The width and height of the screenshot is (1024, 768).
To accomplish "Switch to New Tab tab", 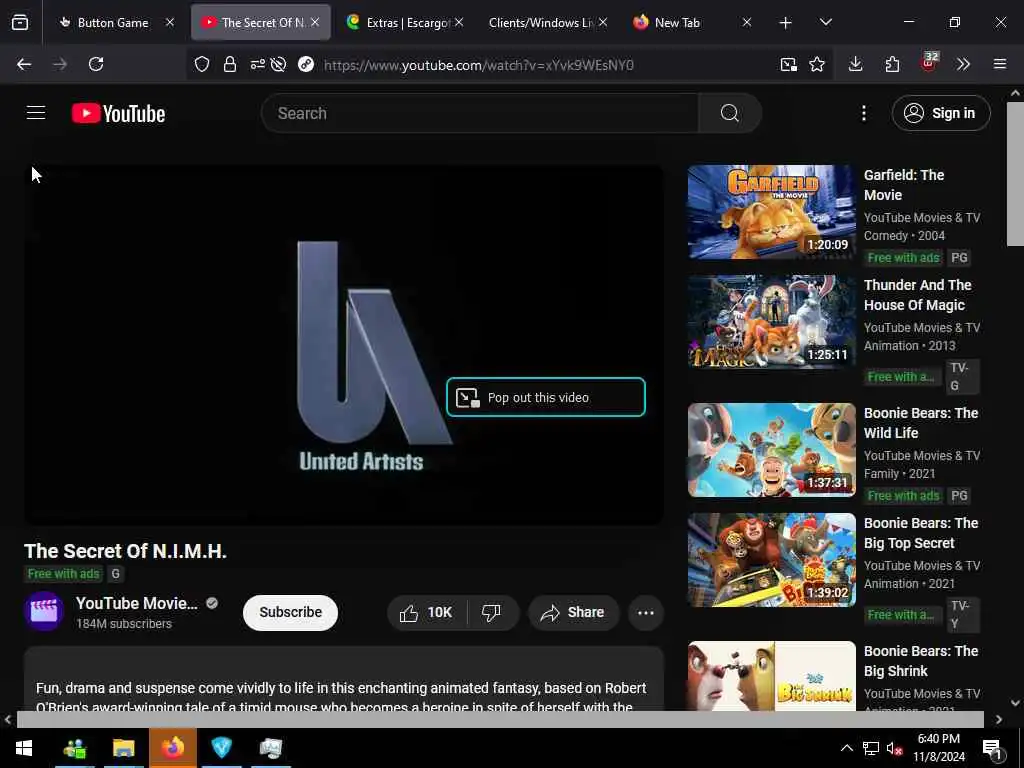I will [679, 23].
